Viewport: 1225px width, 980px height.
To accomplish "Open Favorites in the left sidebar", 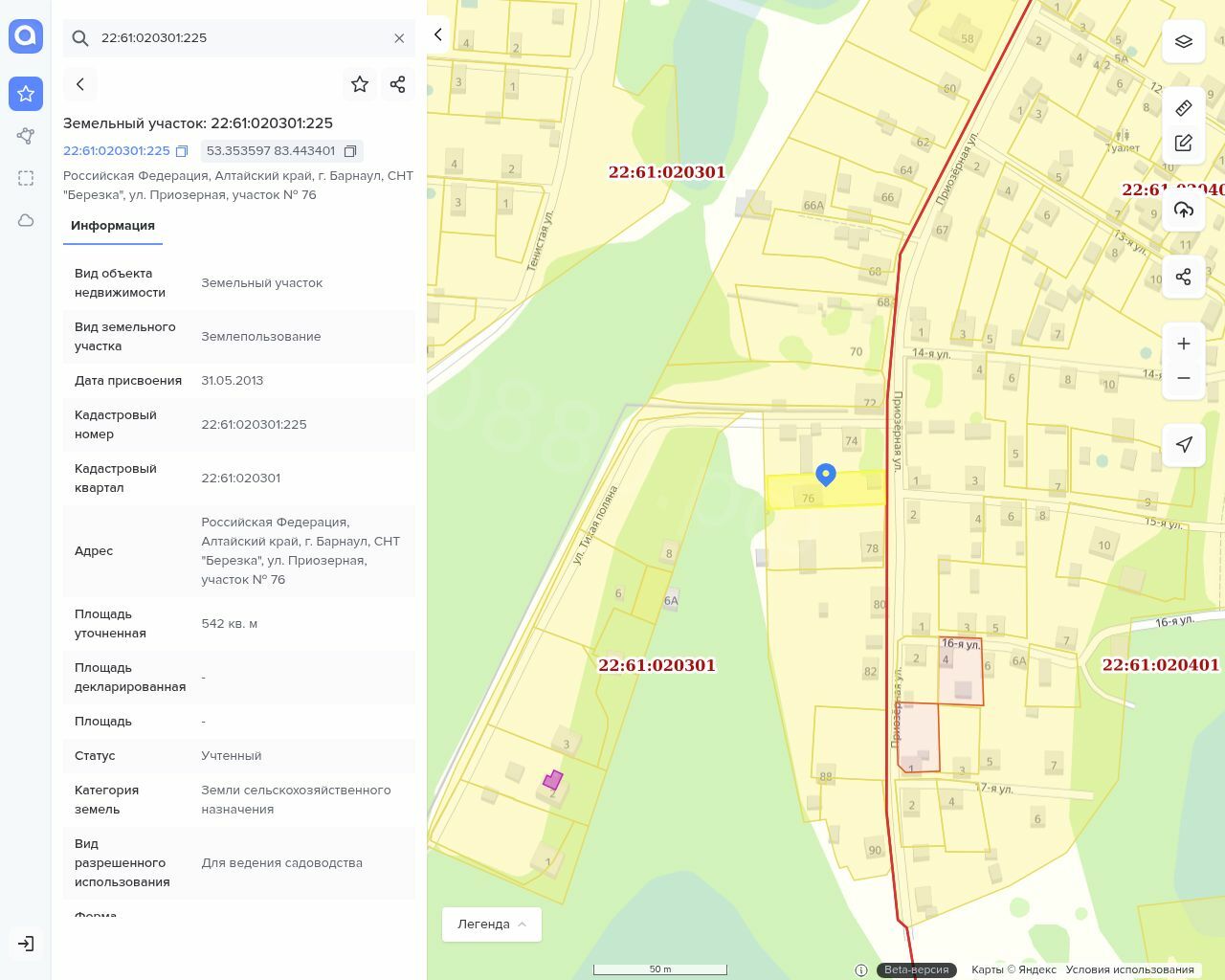I will coord(26,94).
